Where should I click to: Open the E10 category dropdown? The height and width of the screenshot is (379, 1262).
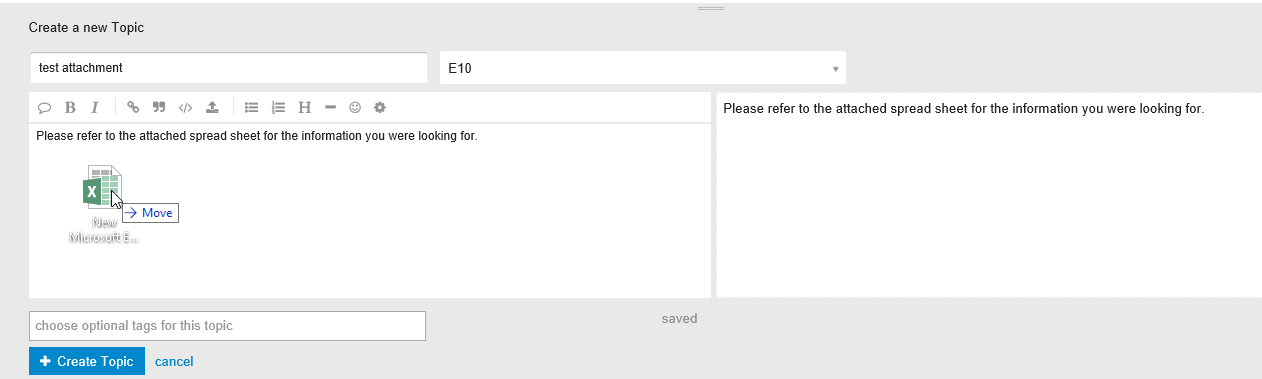(643, 68)
